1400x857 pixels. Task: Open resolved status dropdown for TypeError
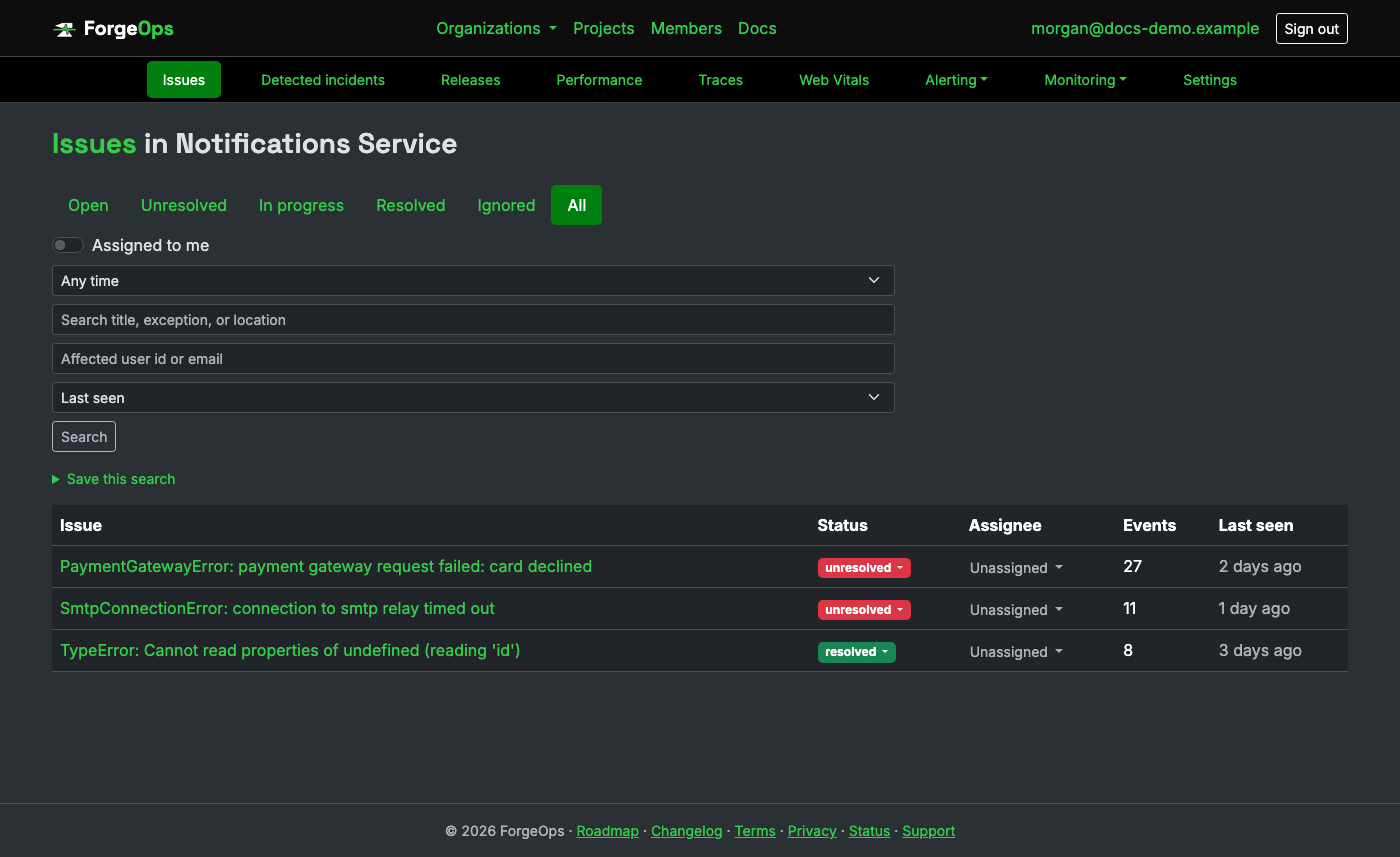(856, 652)
